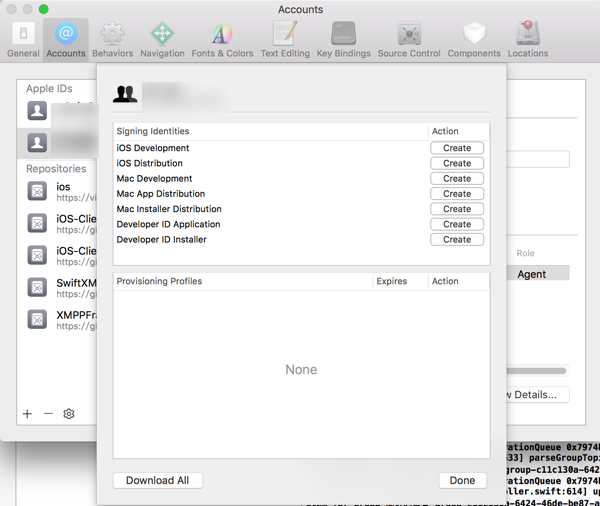This screenshot has height=506, width=600.
Task: Open the gear actions menu
Action: click(x=69, y=414)
